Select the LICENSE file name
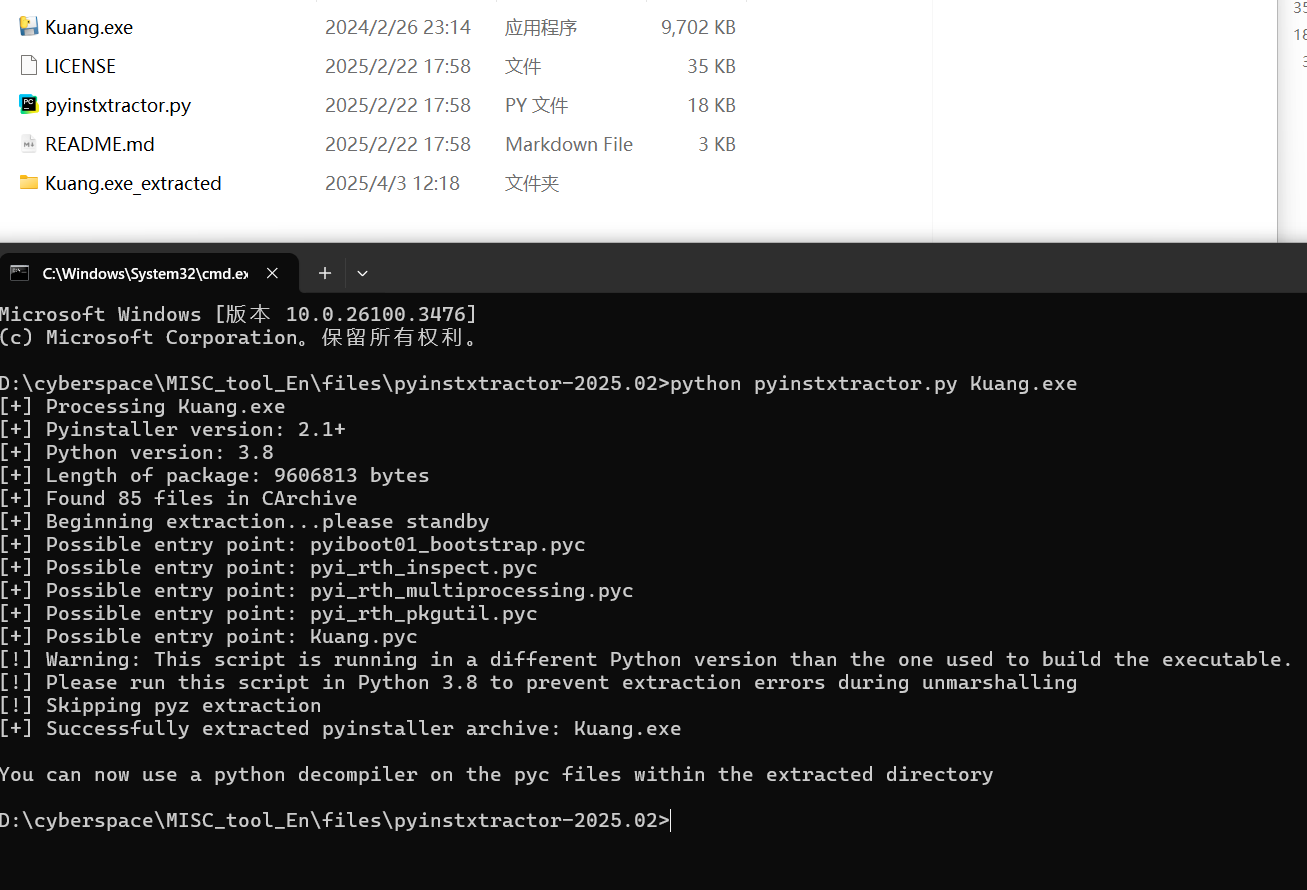 [80, 66]
